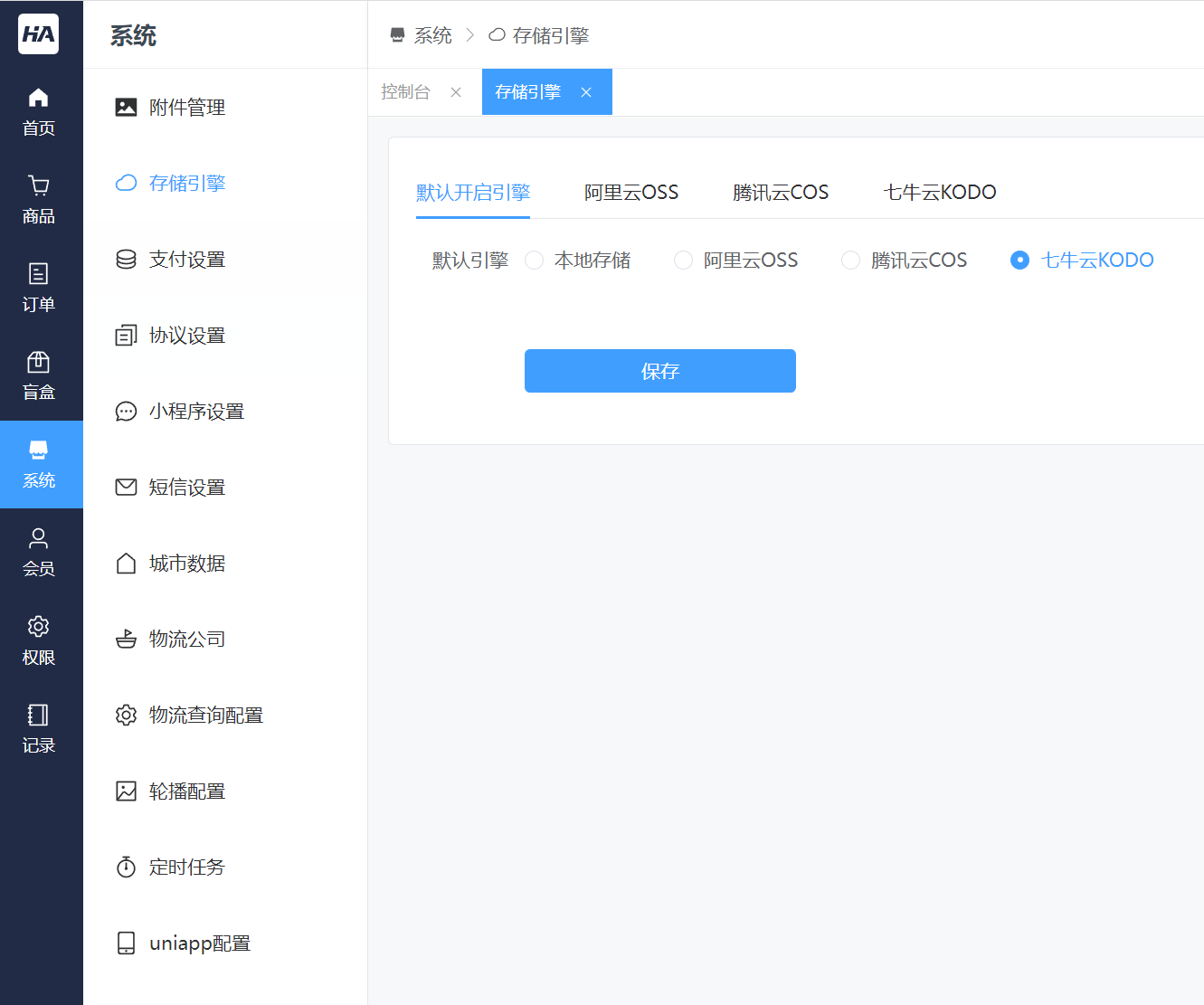Switch to the 七牛云KODO settings tab

pos(939,193)
